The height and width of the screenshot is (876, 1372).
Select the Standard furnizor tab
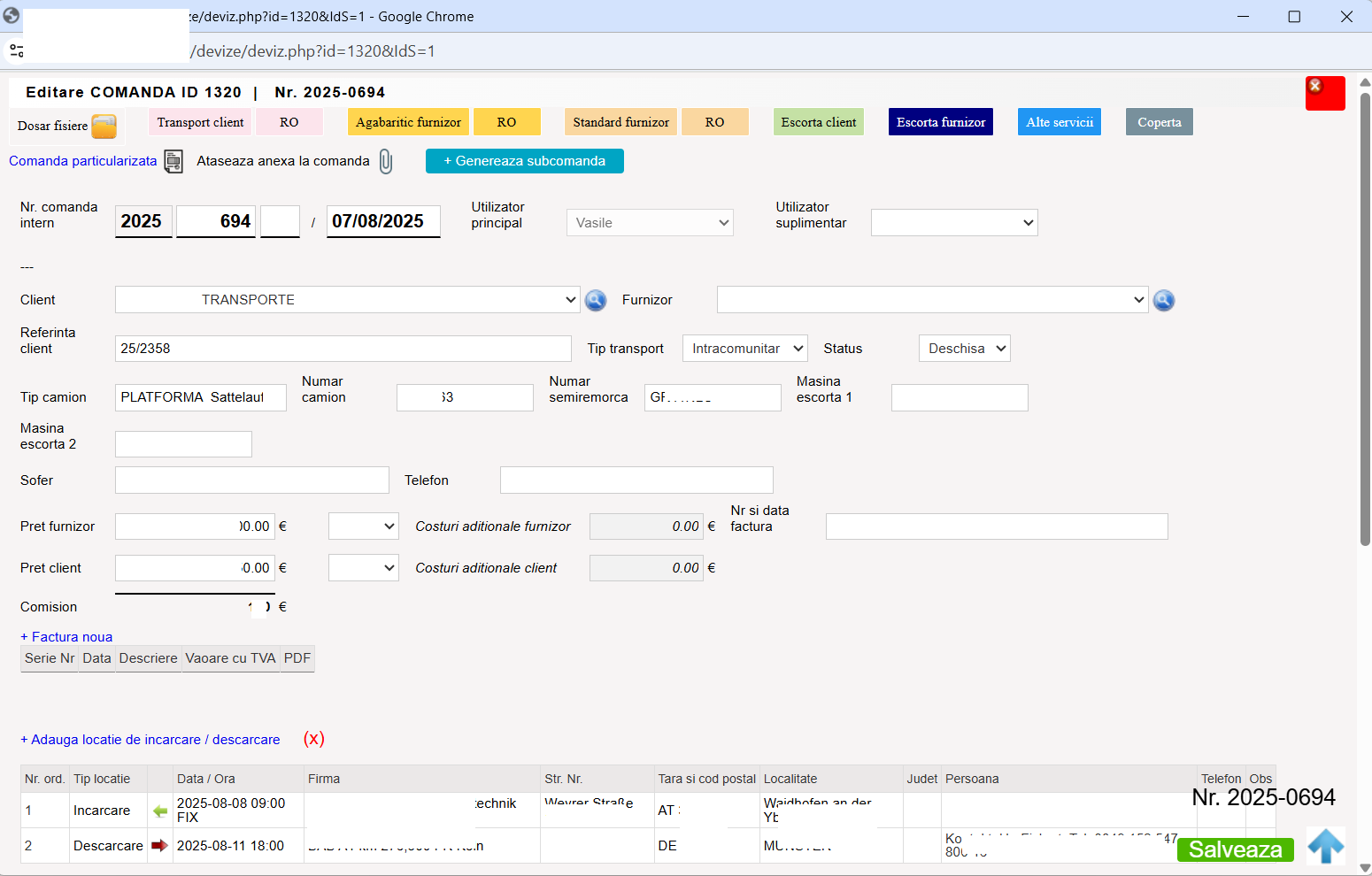(x=620, y=122)
